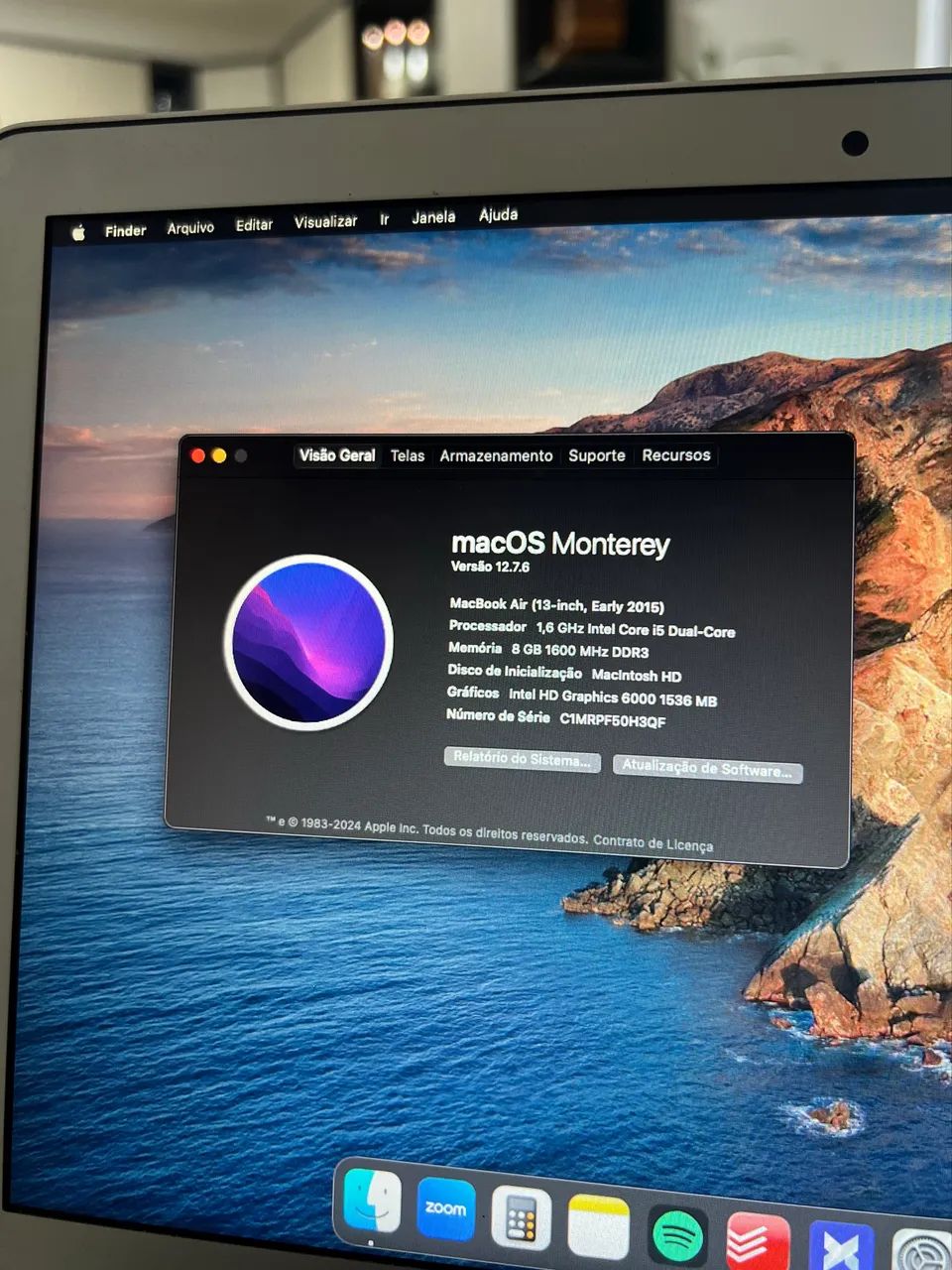Screen dimensions: 952x1270
Task: Click the 'Número de Série' label
Action: tap(498, 715)
